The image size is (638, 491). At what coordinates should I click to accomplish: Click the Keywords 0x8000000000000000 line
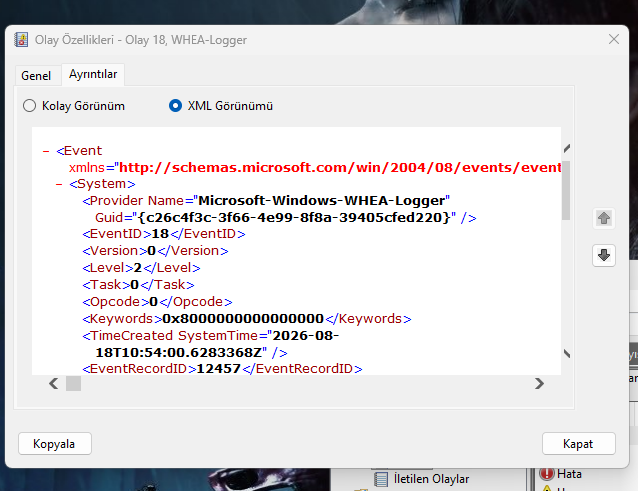pyautogui.click(x=247, y=319)
